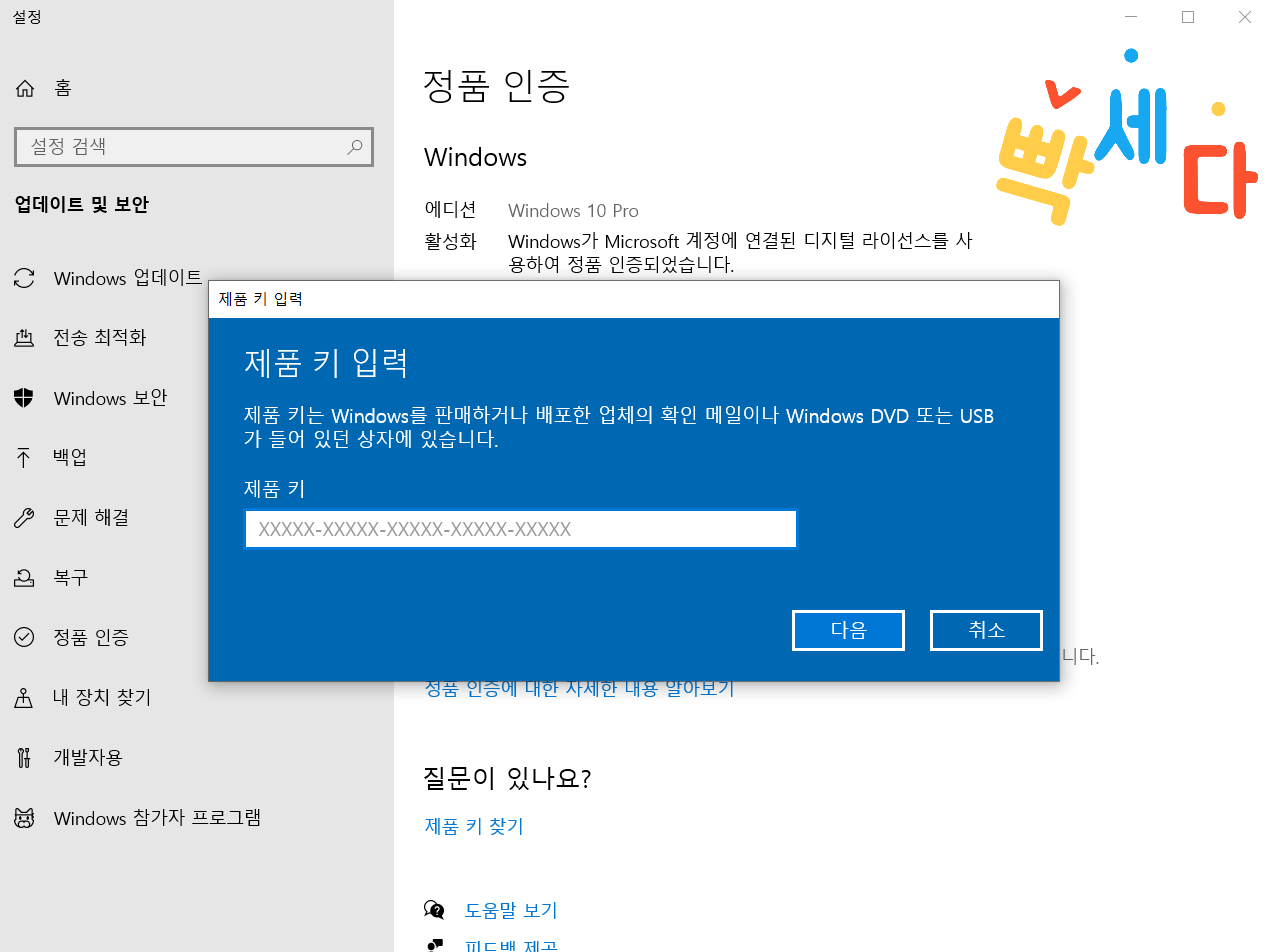1270x952 pixels.
Task: Click the 제품 키 입력 dialog title bar
Action: (634, 299)
